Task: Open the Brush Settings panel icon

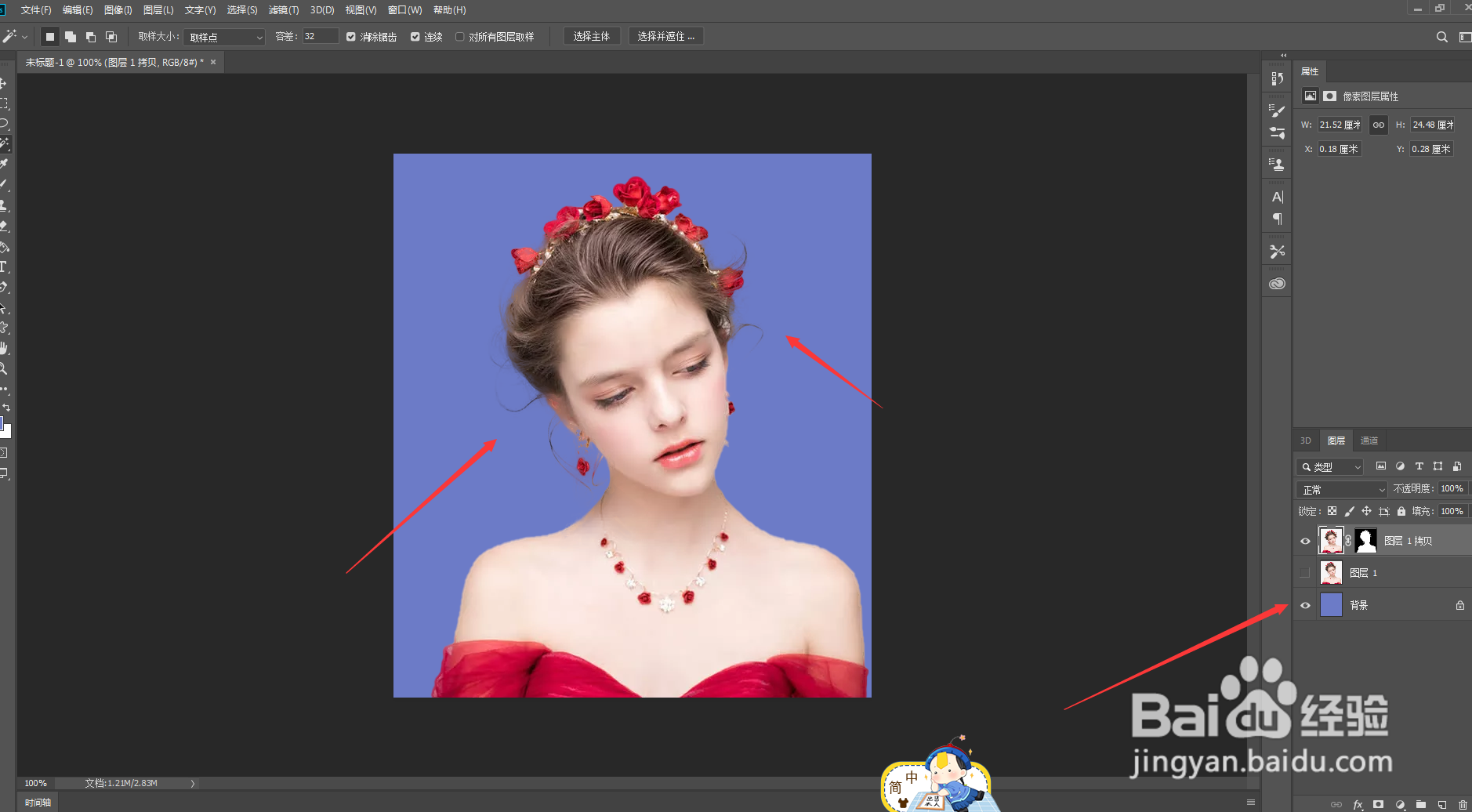Action: 1278,111
